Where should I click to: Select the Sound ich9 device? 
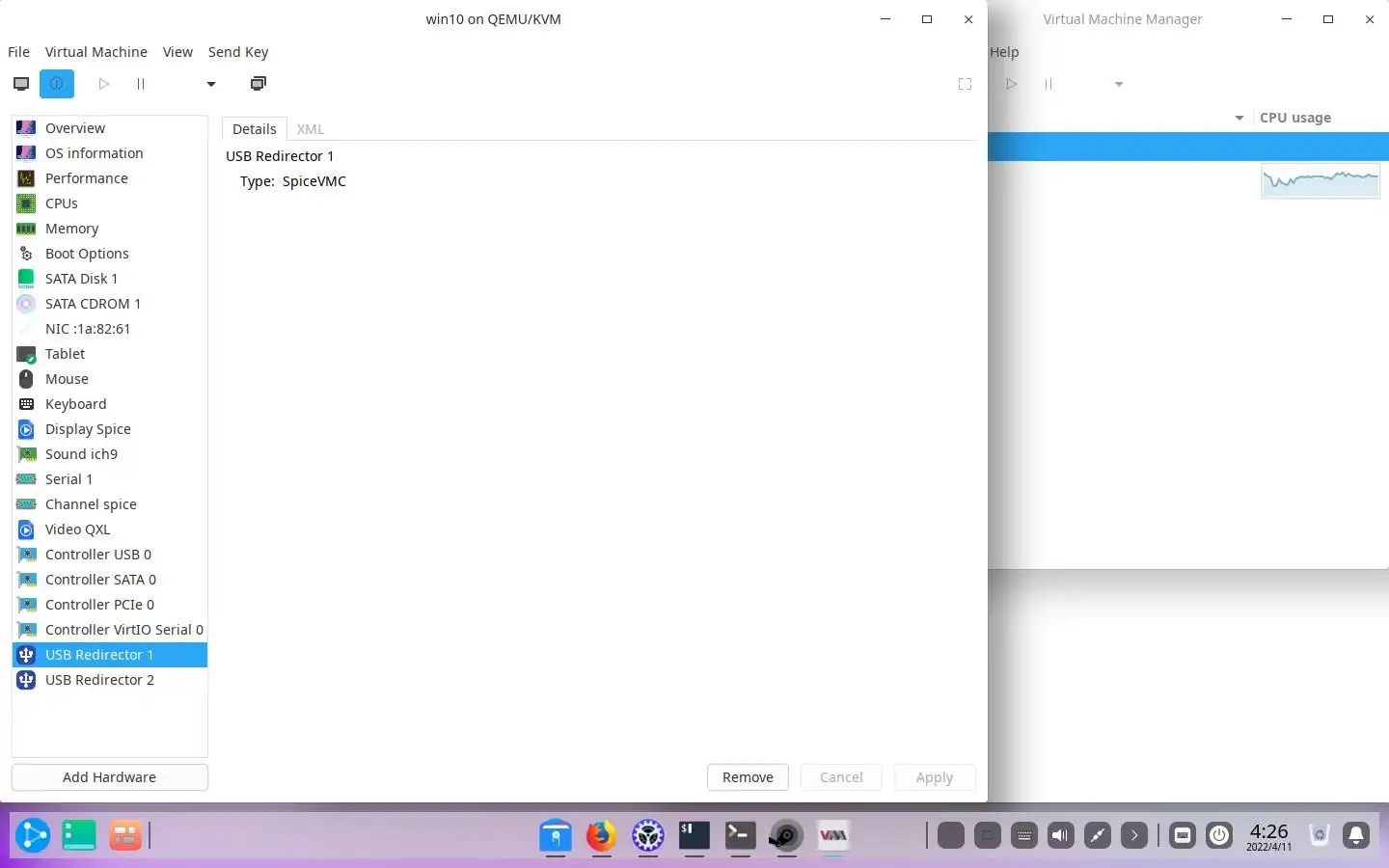[110, 454]
